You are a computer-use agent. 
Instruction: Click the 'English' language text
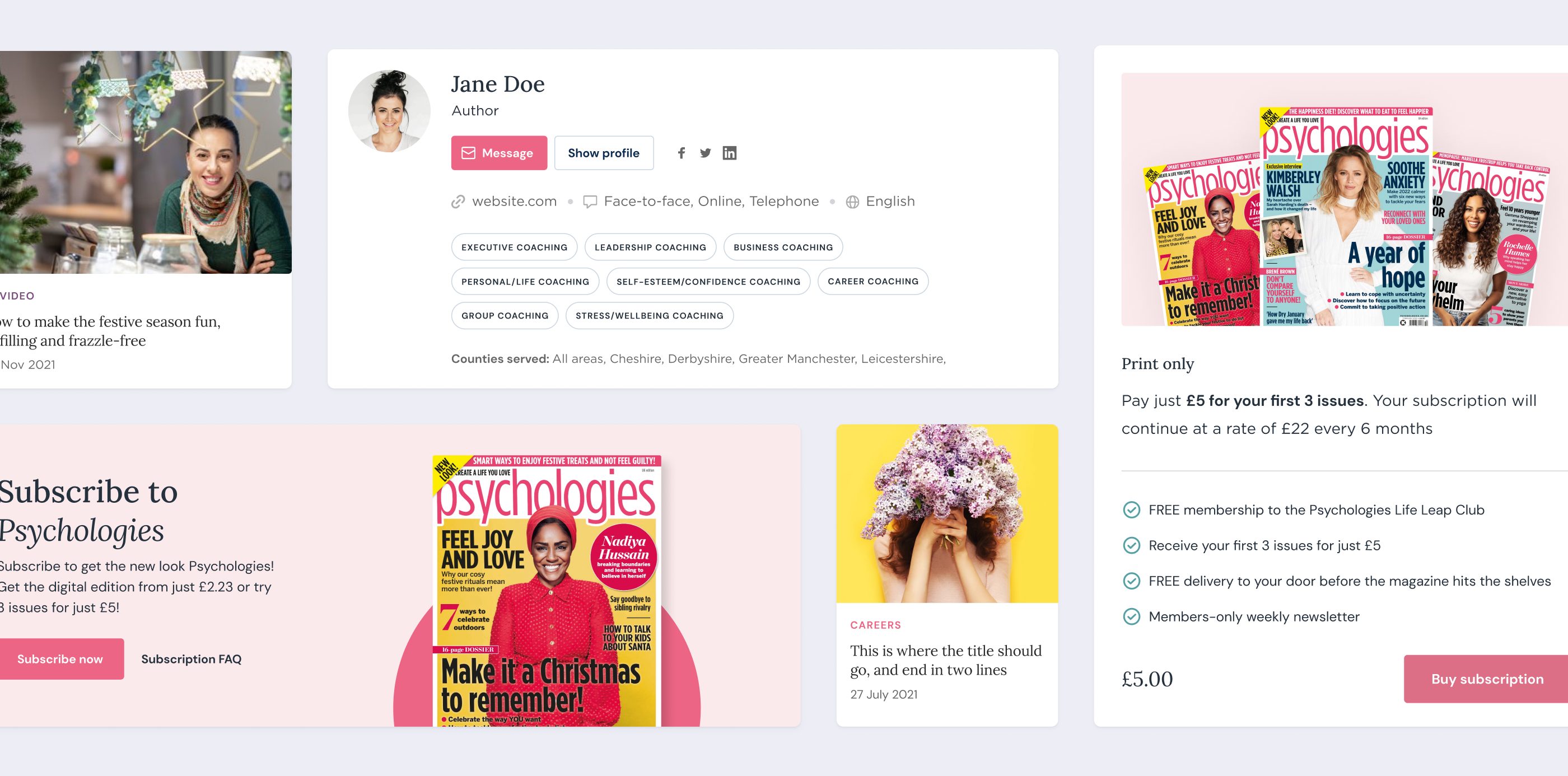(890, 202)
